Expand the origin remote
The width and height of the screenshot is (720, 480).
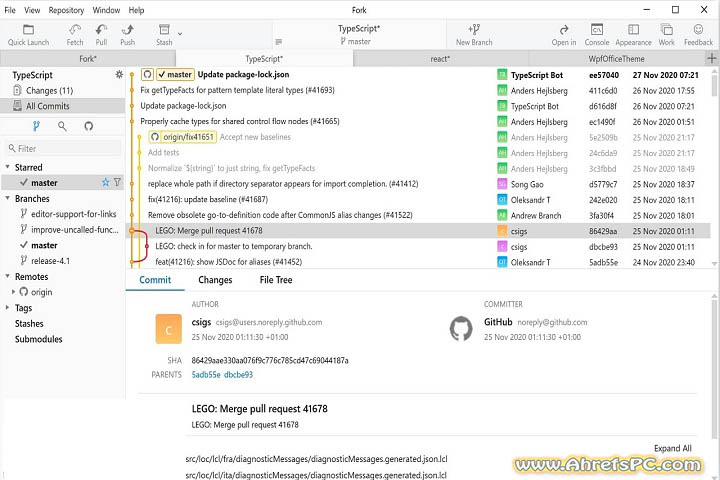13,292
